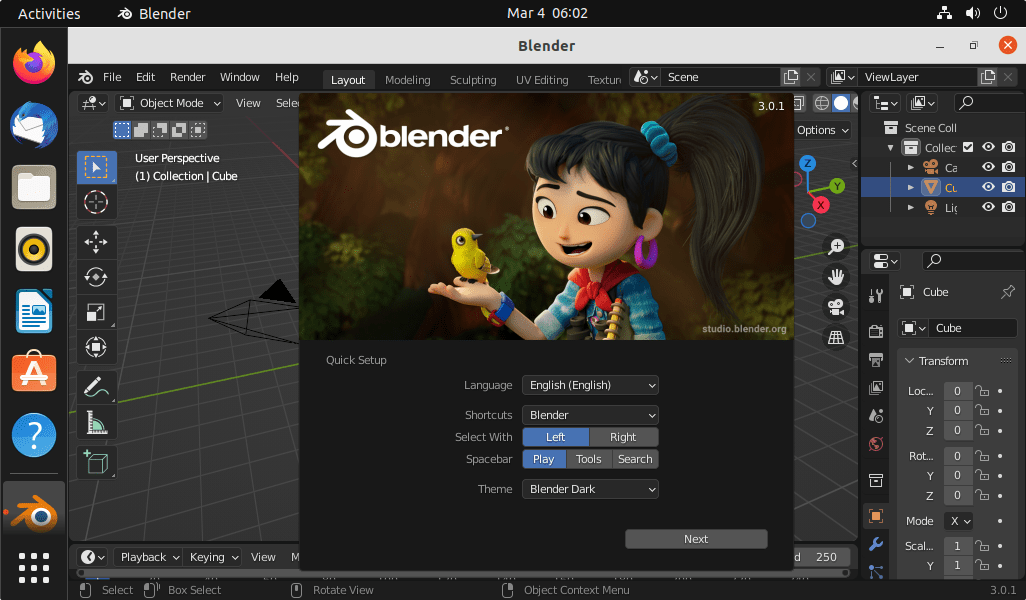Set Select With to Right

pyautogui.click(x=623, y=437)
